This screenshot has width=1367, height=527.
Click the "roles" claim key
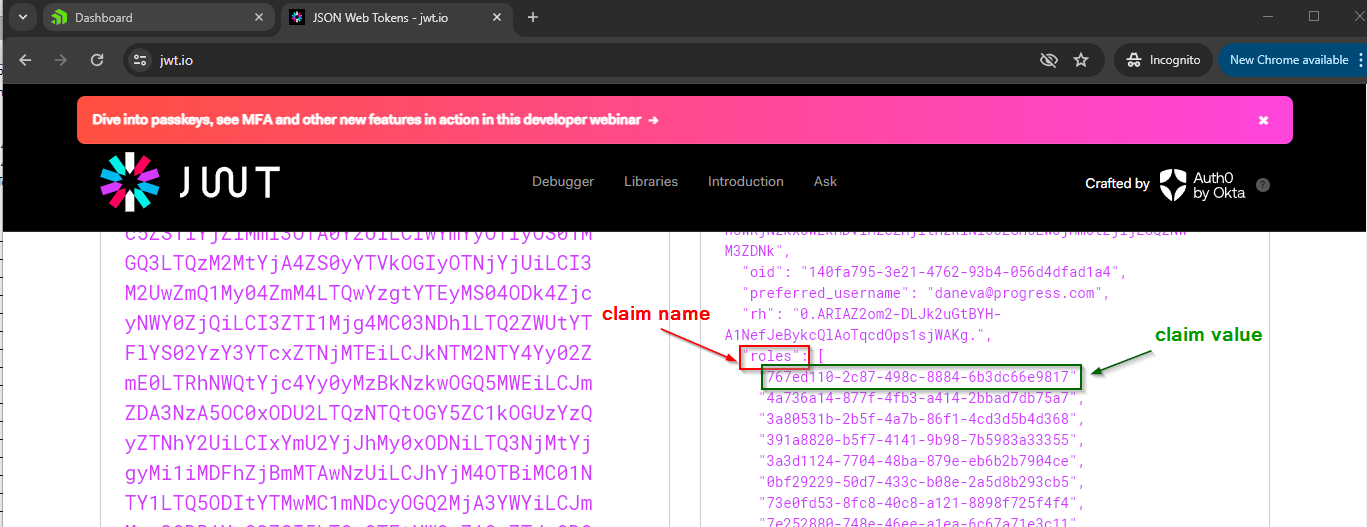click(774, 356)
